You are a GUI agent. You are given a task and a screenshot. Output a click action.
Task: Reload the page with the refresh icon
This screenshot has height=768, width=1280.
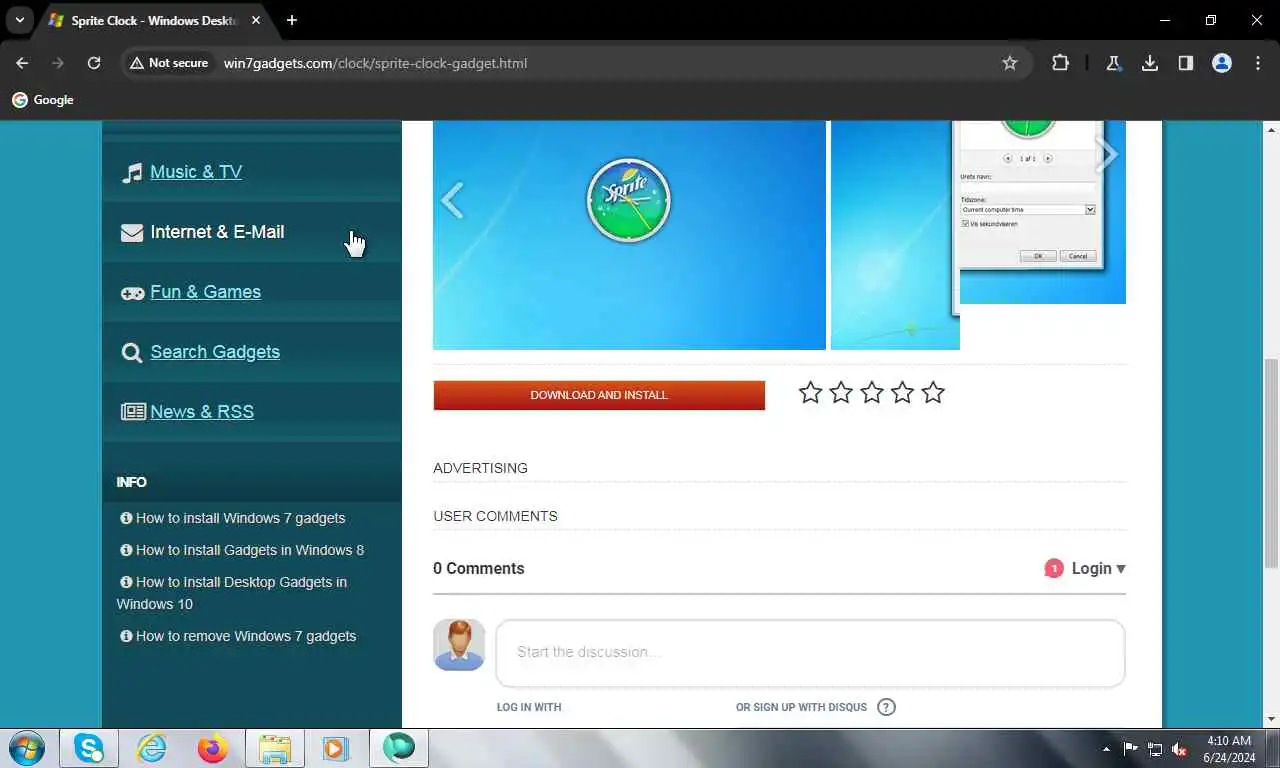[94, 63]
